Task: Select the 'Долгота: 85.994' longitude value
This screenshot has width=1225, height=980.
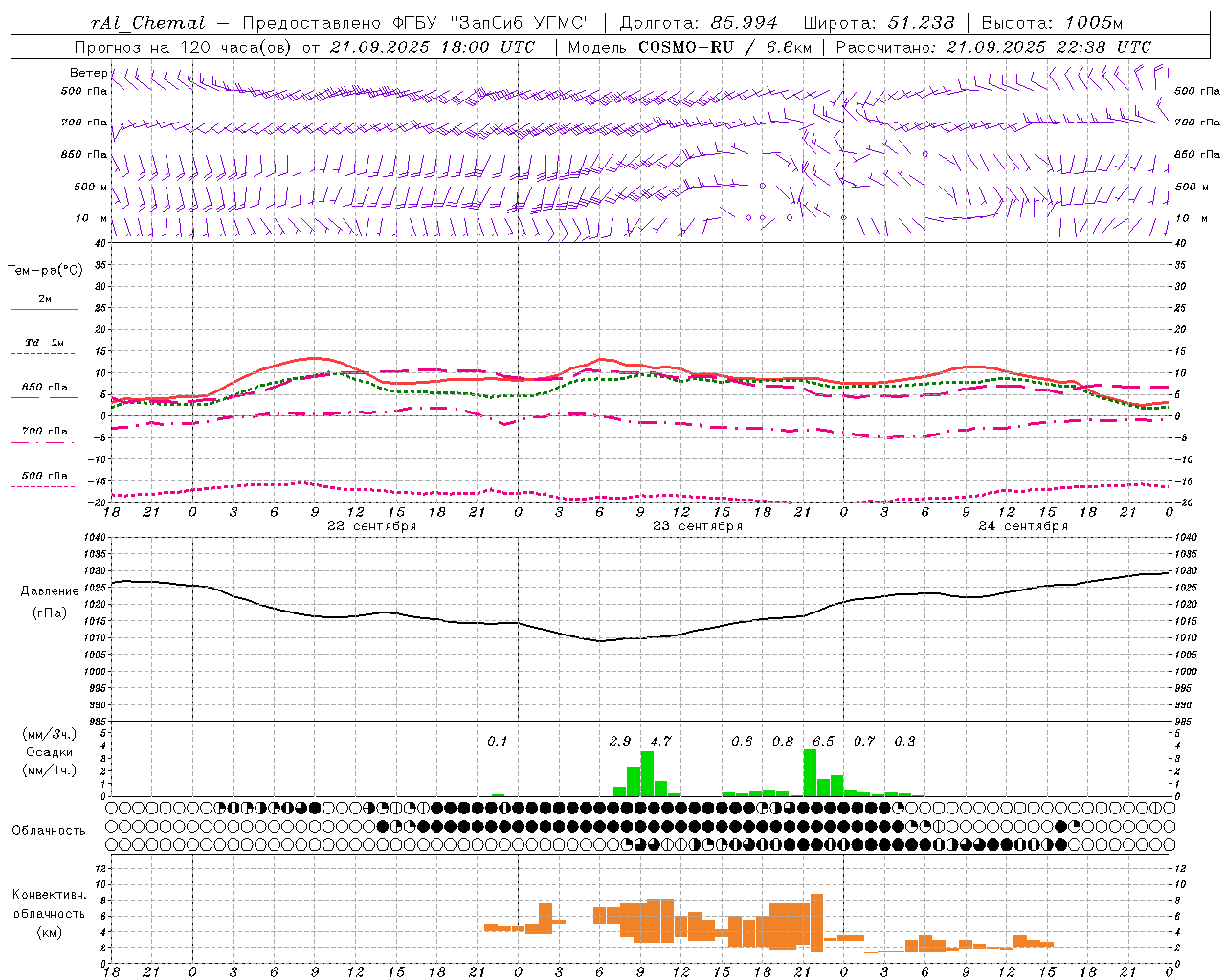Action: tap(700, 23)
